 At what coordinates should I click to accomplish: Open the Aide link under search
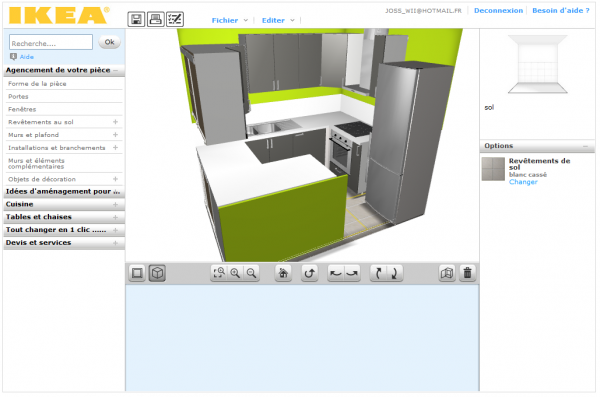(x=26, y=57)
